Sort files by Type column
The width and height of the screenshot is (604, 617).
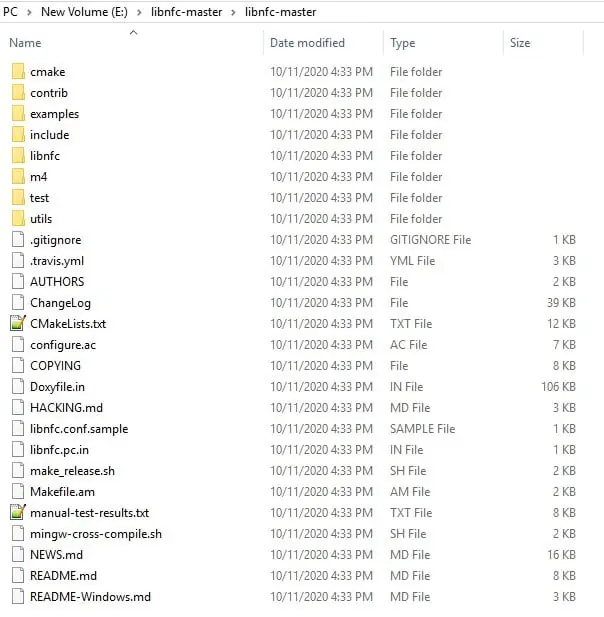click(x=403, y=43)
